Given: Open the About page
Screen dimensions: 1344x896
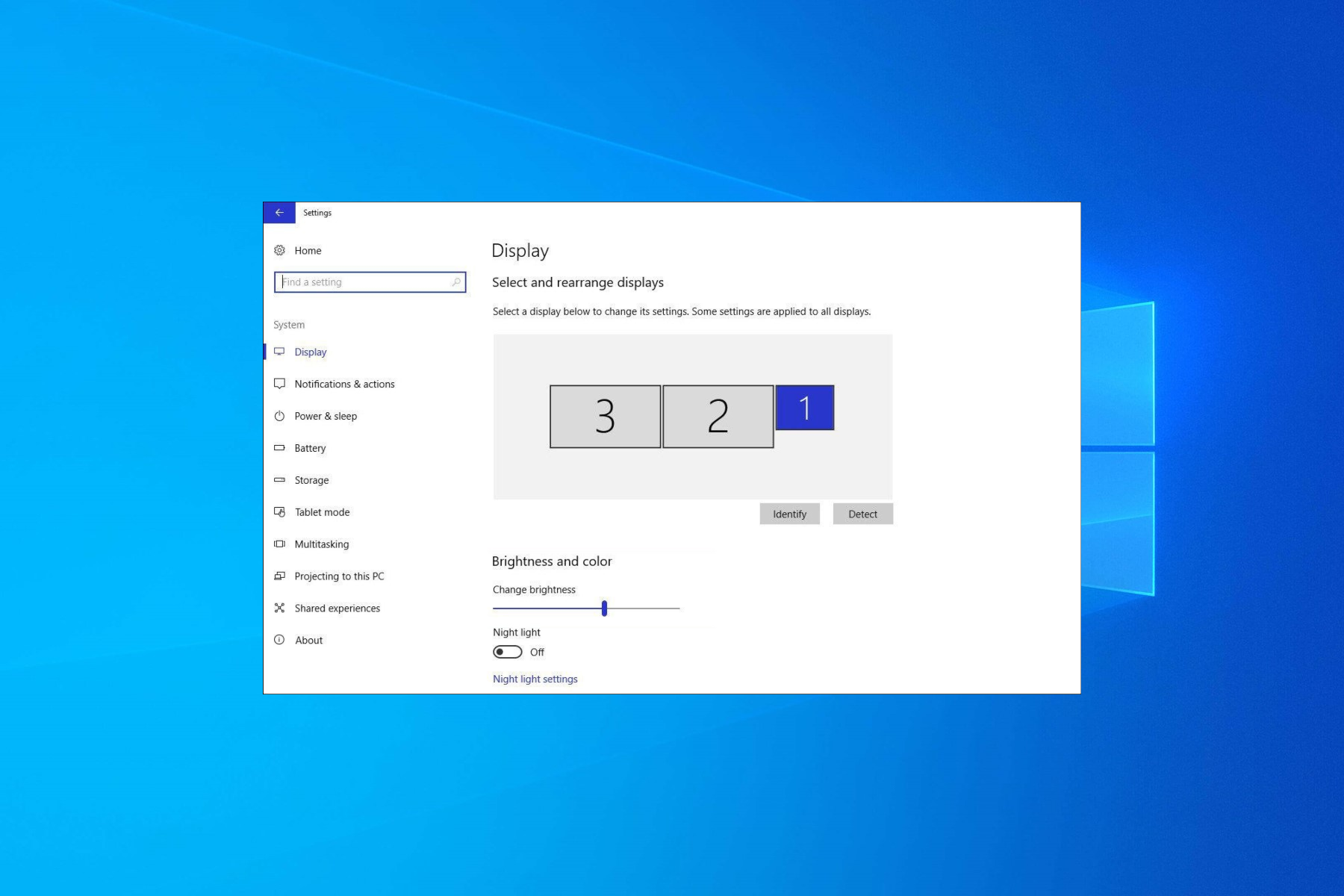Looking at the screenshot, I should (x=308, y=641).
